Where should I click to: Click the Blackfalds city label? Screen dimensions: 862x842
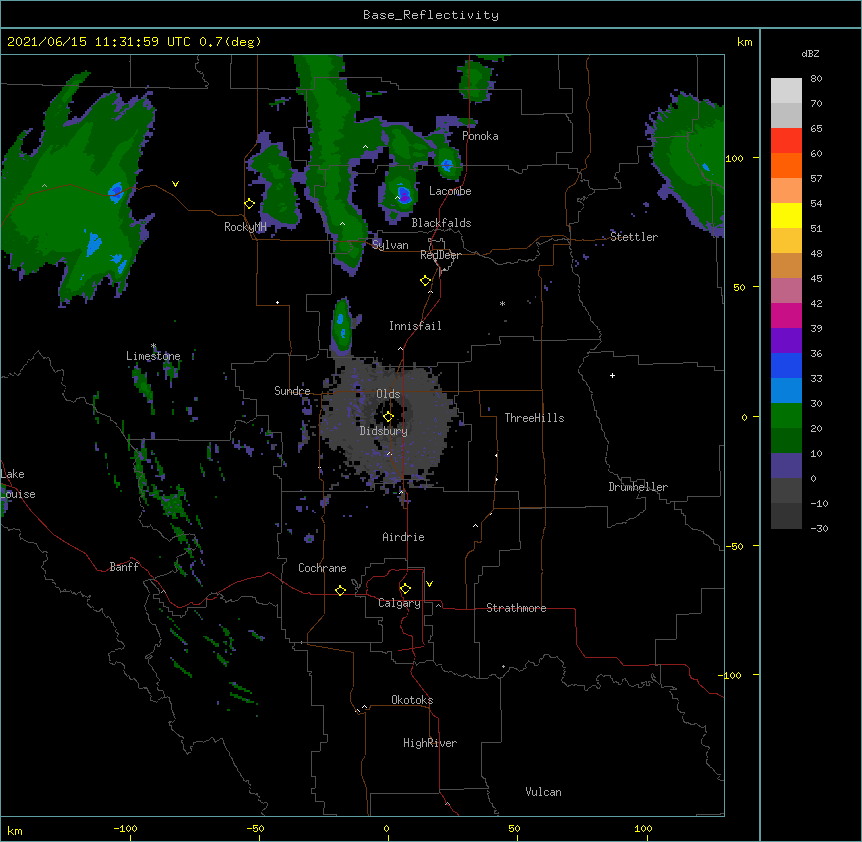pyautogui.click(x=441, y=223)
